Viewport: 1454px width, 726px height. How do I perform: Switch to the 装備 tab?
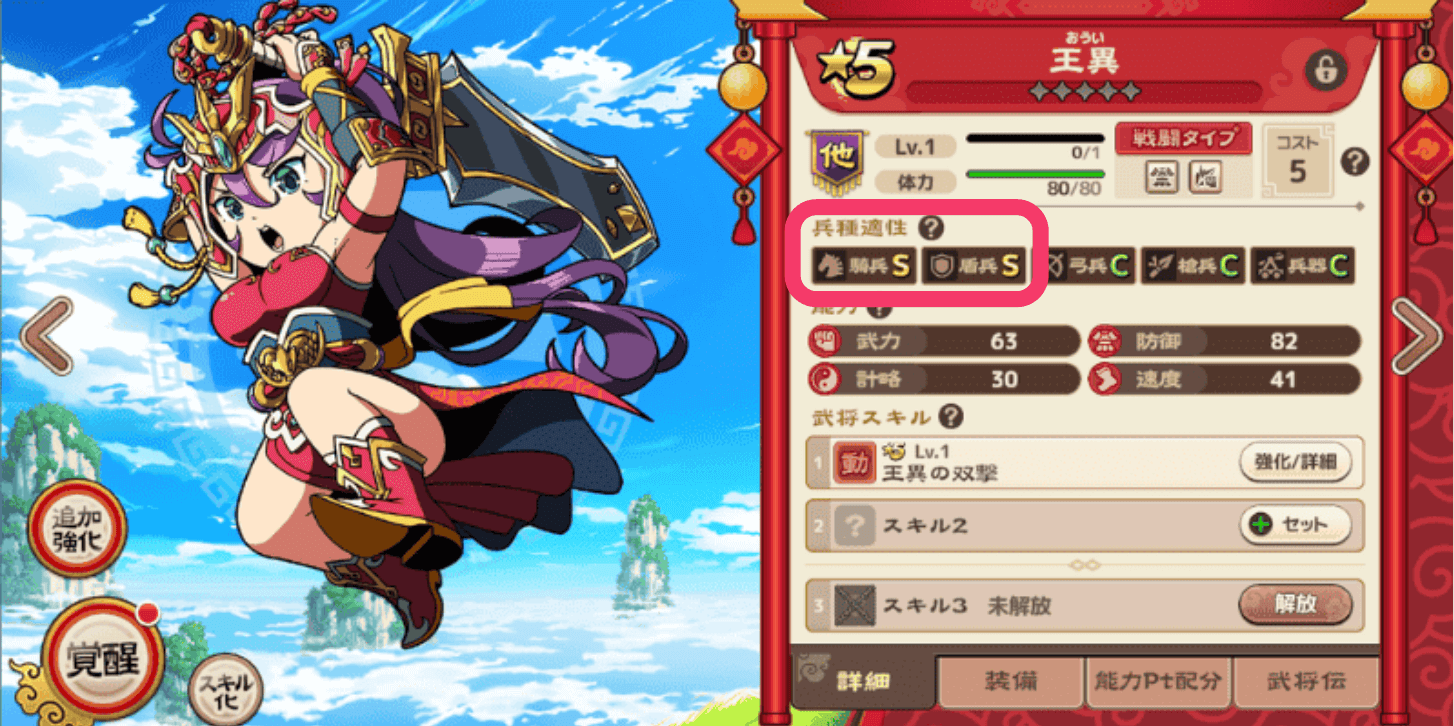click(x=1010, y=682)
